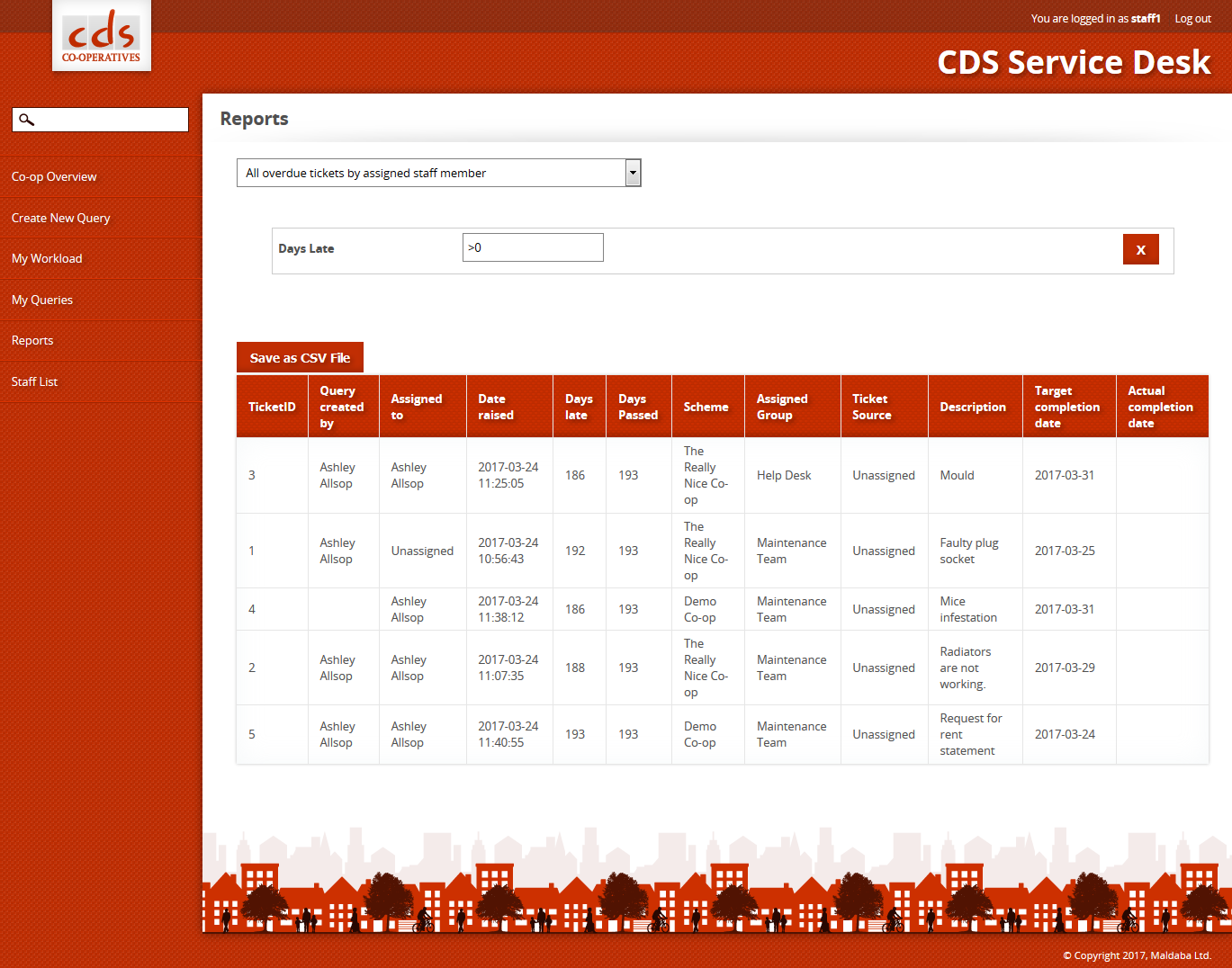Image resolution: width=1232 pixels, height=968 pixels.
Task: Click Save as CSV File button
Action: coord(300,358)
